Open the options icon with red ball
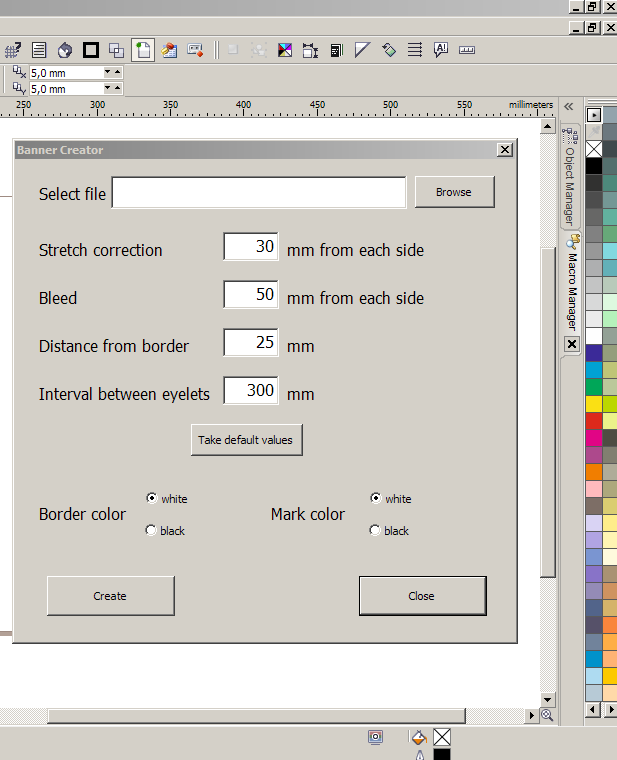617x760 pixels. coord(169,50)
